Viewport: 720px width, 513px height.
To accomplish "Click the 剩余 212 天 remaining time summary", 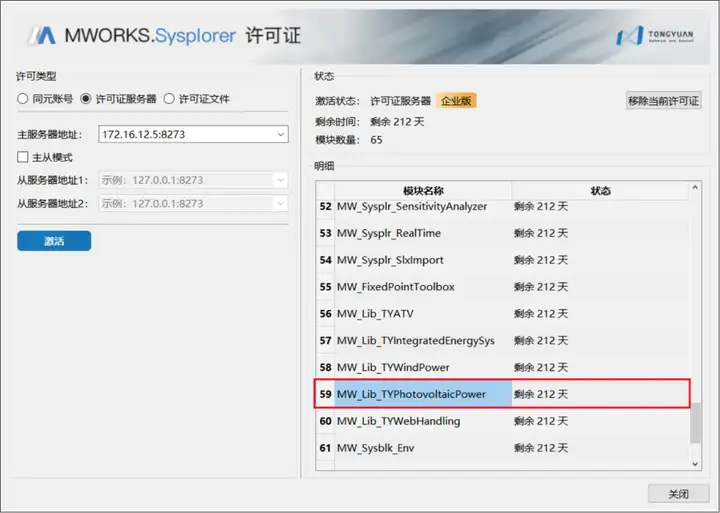I will coord(397,122).
